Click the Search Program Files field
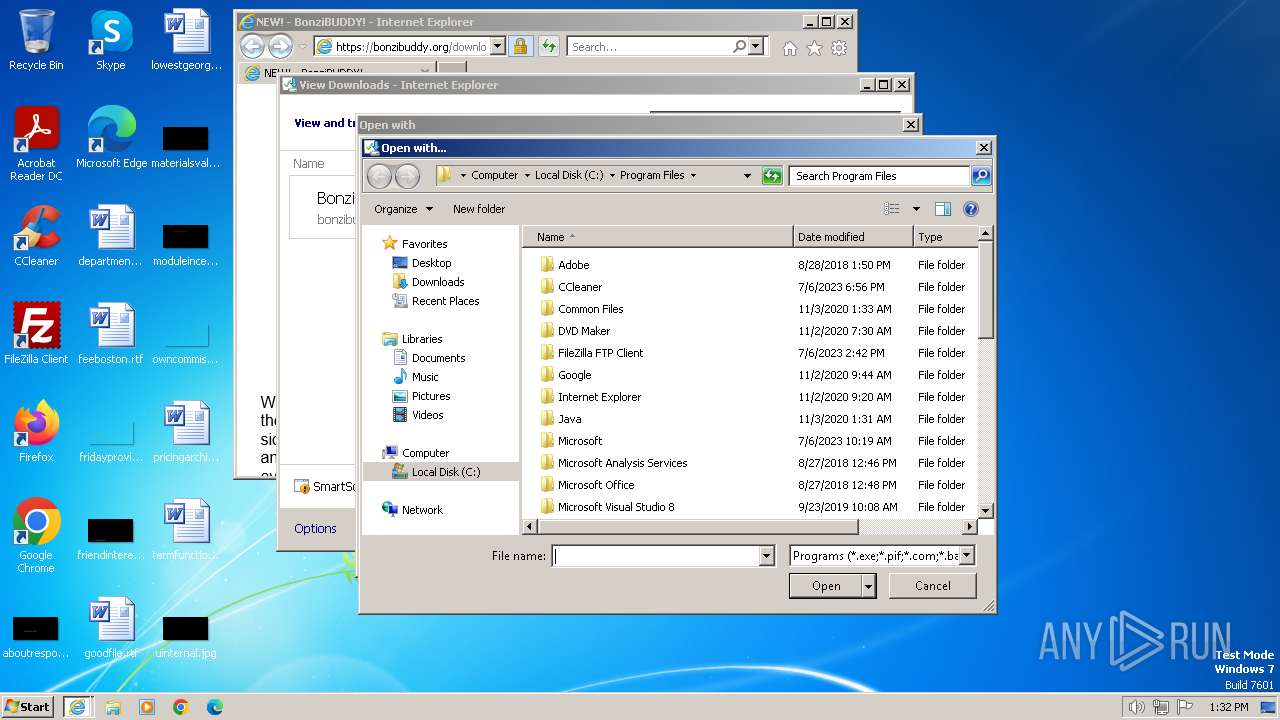The image size is (1280, 720). (x=879, y=176)
